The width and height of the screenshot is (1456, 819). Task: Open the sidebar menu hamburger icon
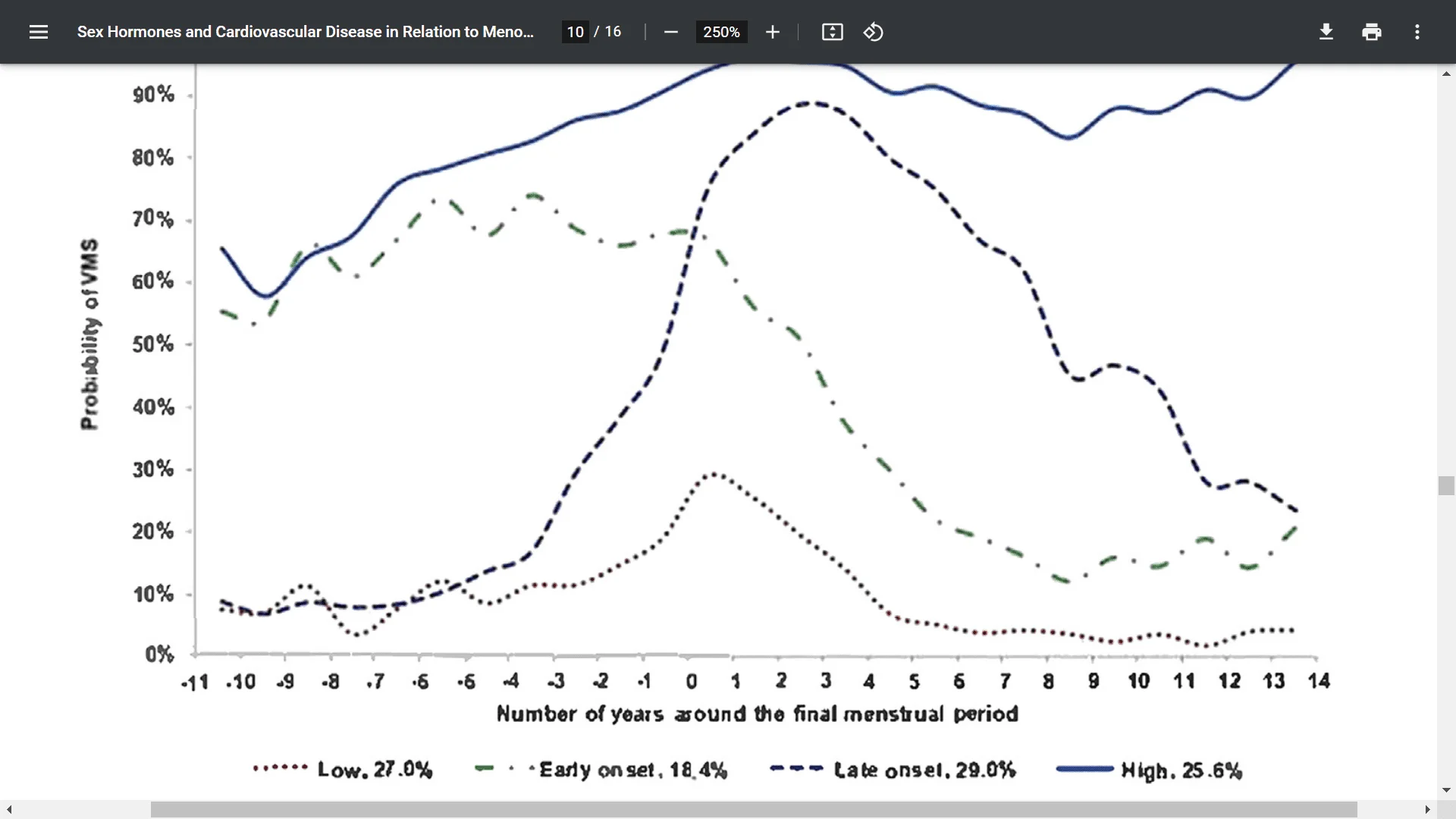39,32
